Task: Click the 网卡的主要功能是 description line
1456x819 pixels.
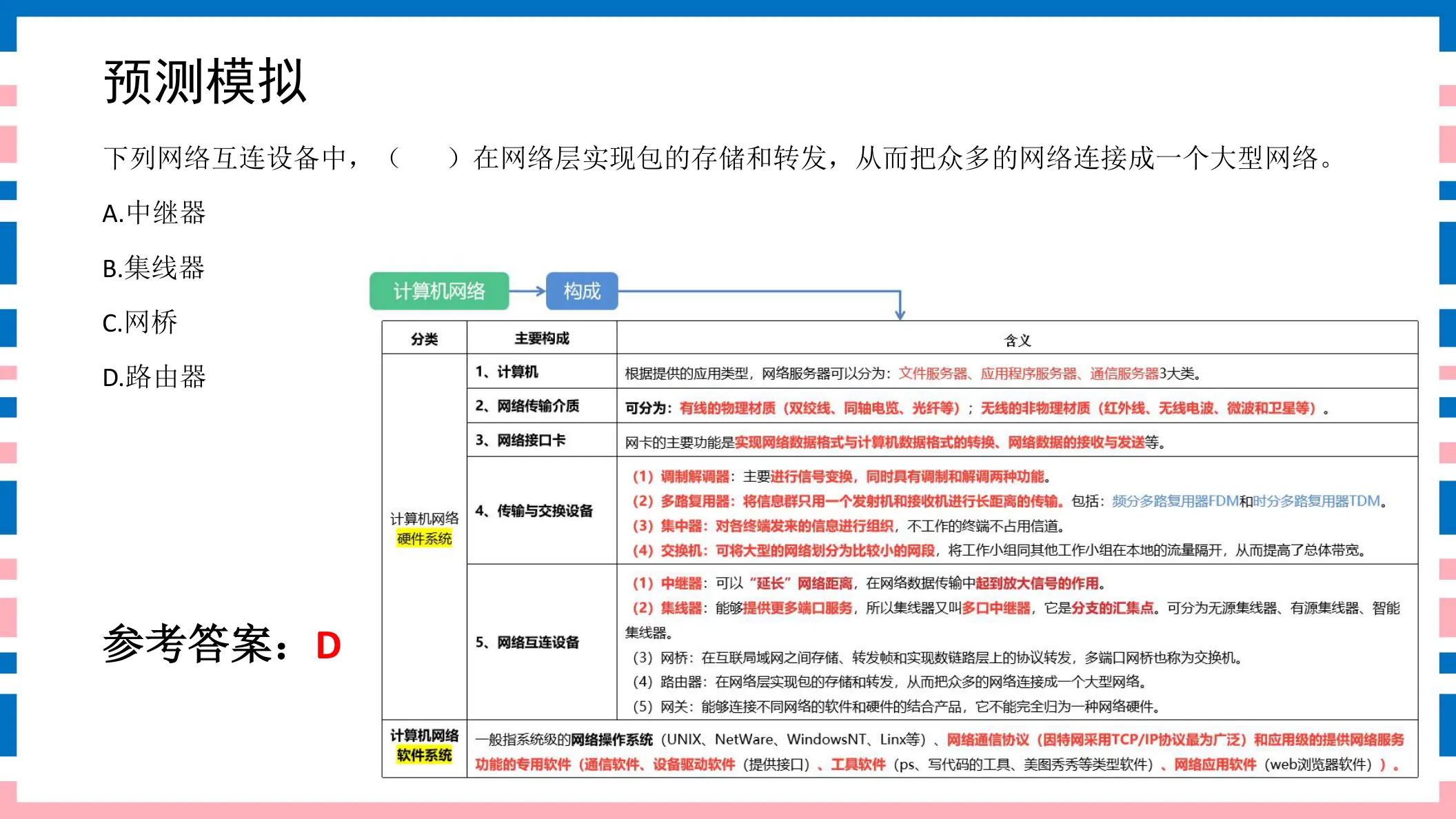Action: click(x=895, y=443)
